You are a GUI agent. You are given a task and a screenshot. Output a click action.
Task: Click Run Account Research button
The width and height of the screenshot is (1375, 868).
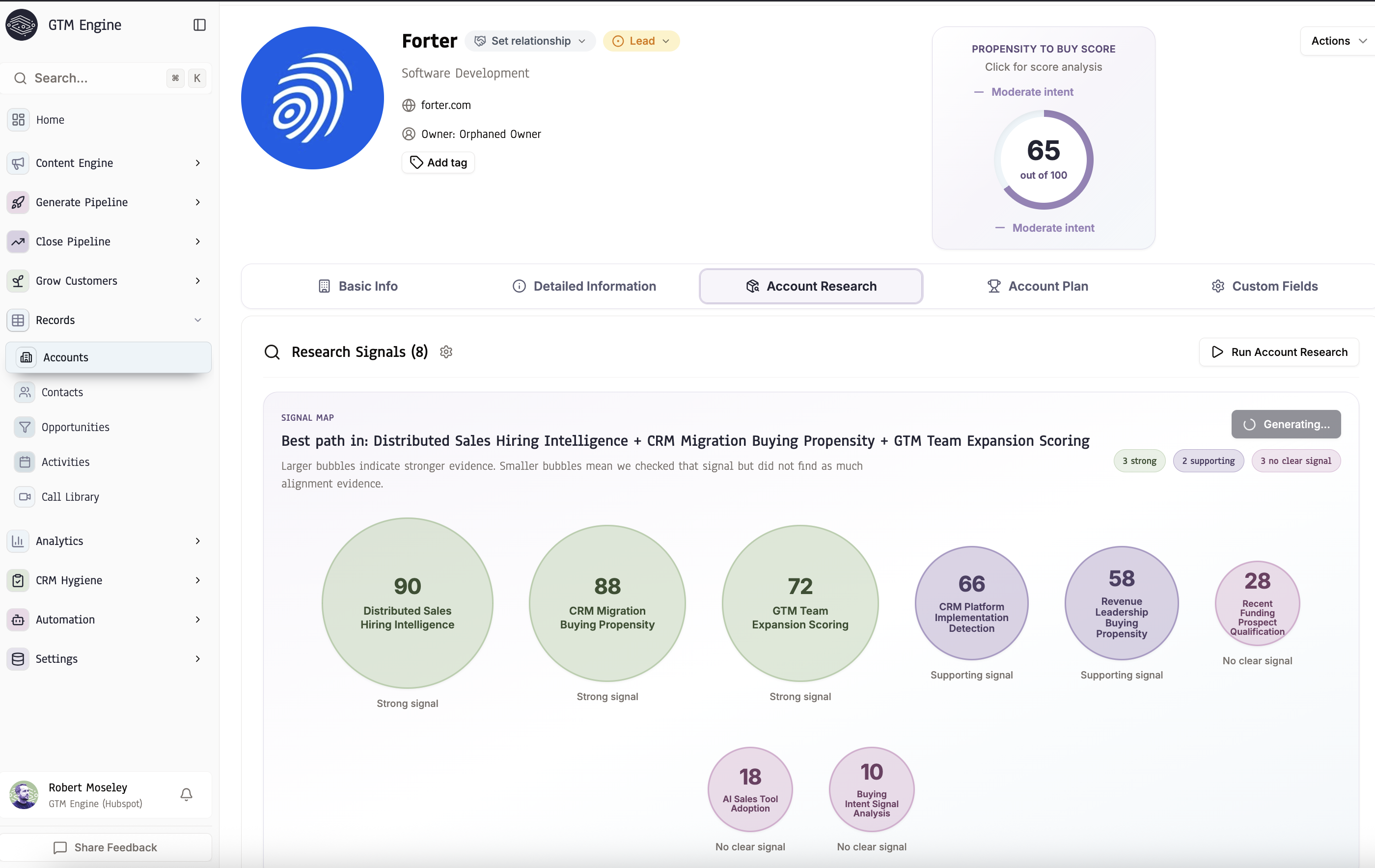click(x=1279, y=352)
